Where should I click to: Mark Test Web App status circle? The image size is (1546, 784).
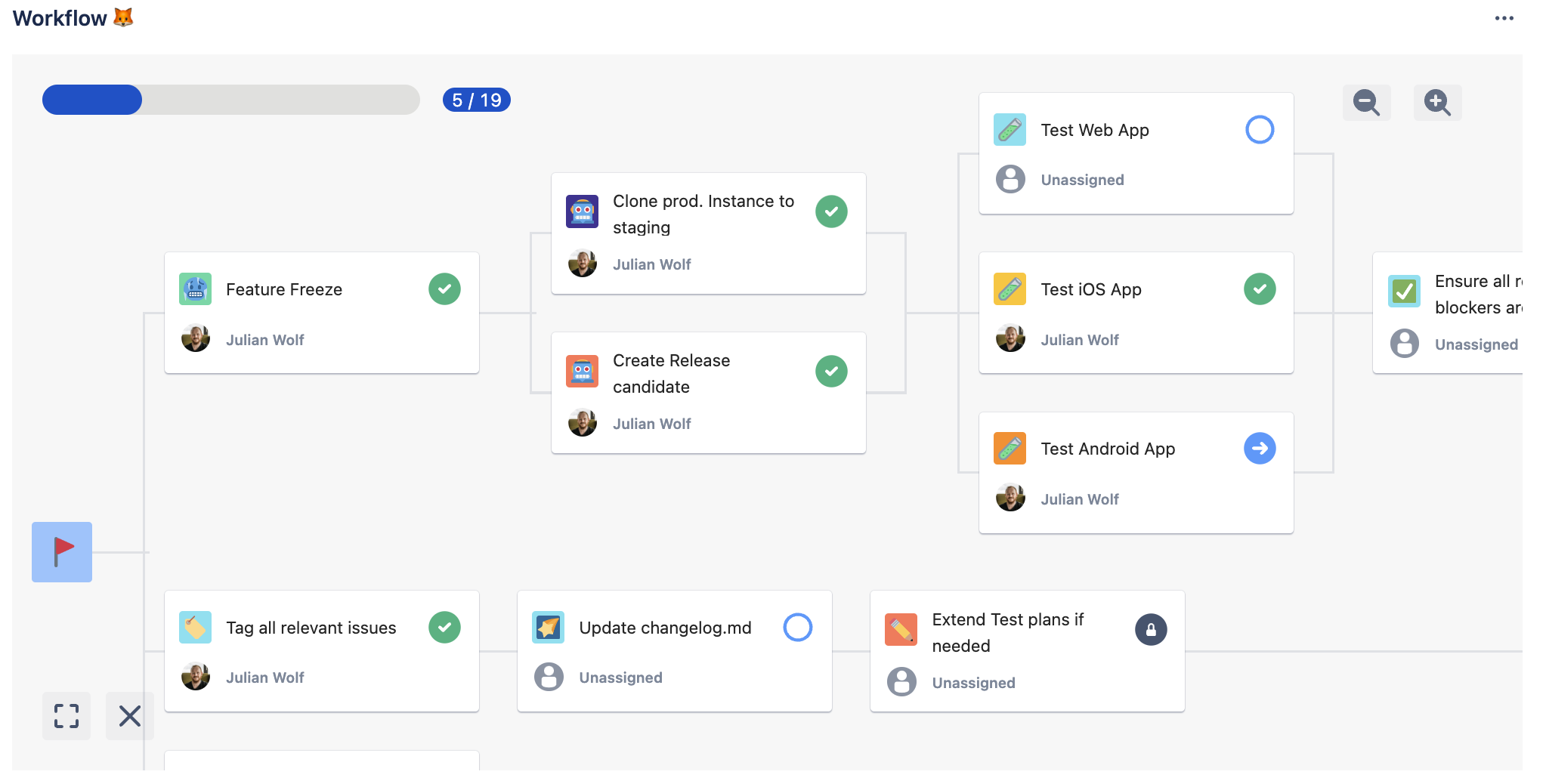(x=1260, y=130)
